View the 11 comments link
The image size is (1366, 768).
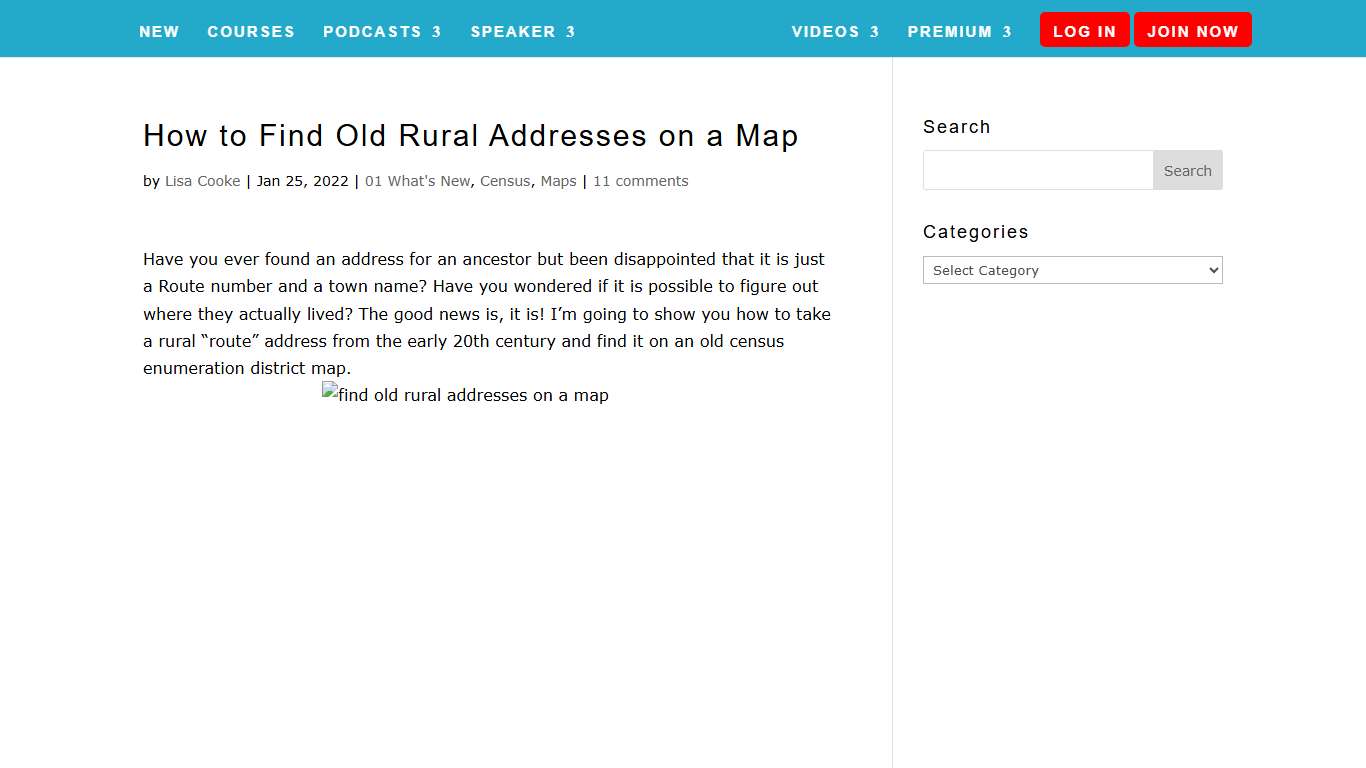click(640, 181)
